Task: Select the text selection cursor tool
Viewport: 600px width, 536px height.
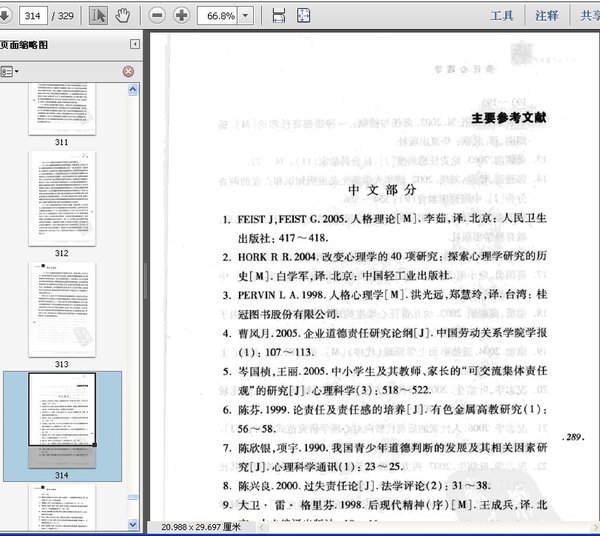Action: click(99, 15)
